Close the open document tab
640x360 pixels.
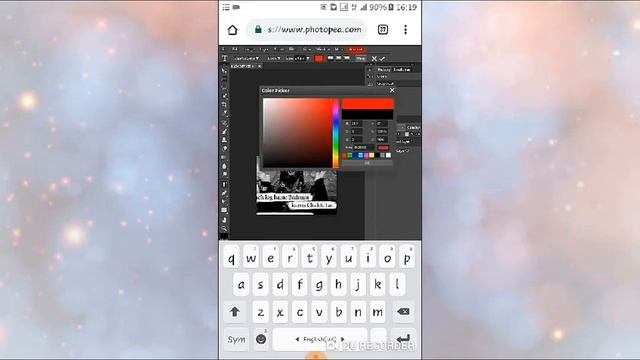pyautogui.click(x=260, y=66)
